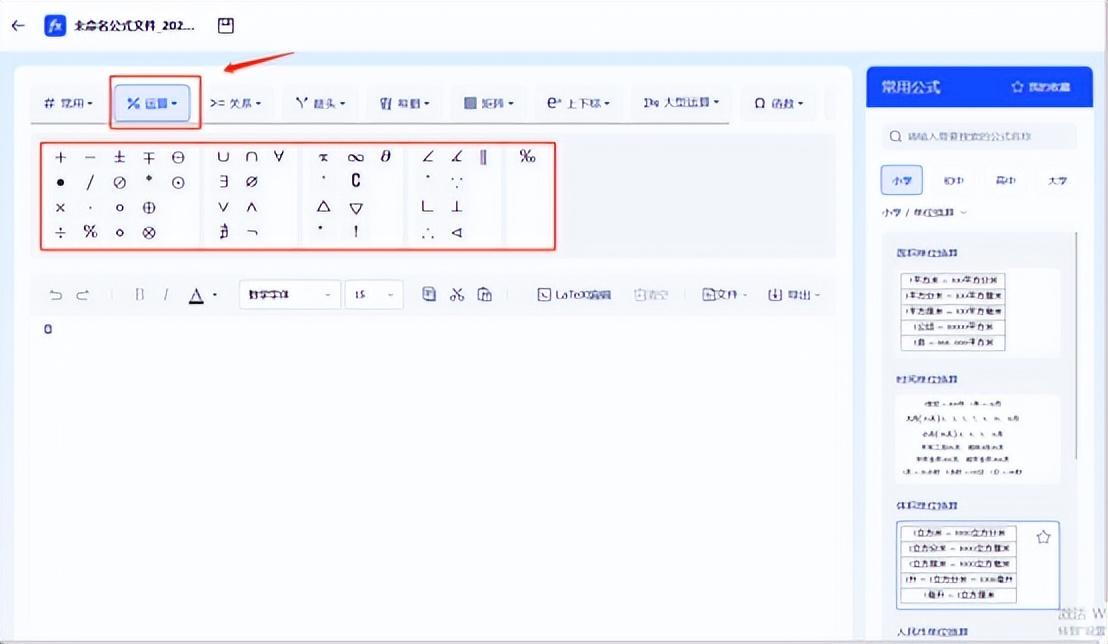The height and width of the screenshot is (644, 1108).
Task: Insert the exists ∃ symbol
Action: (223, 182)
